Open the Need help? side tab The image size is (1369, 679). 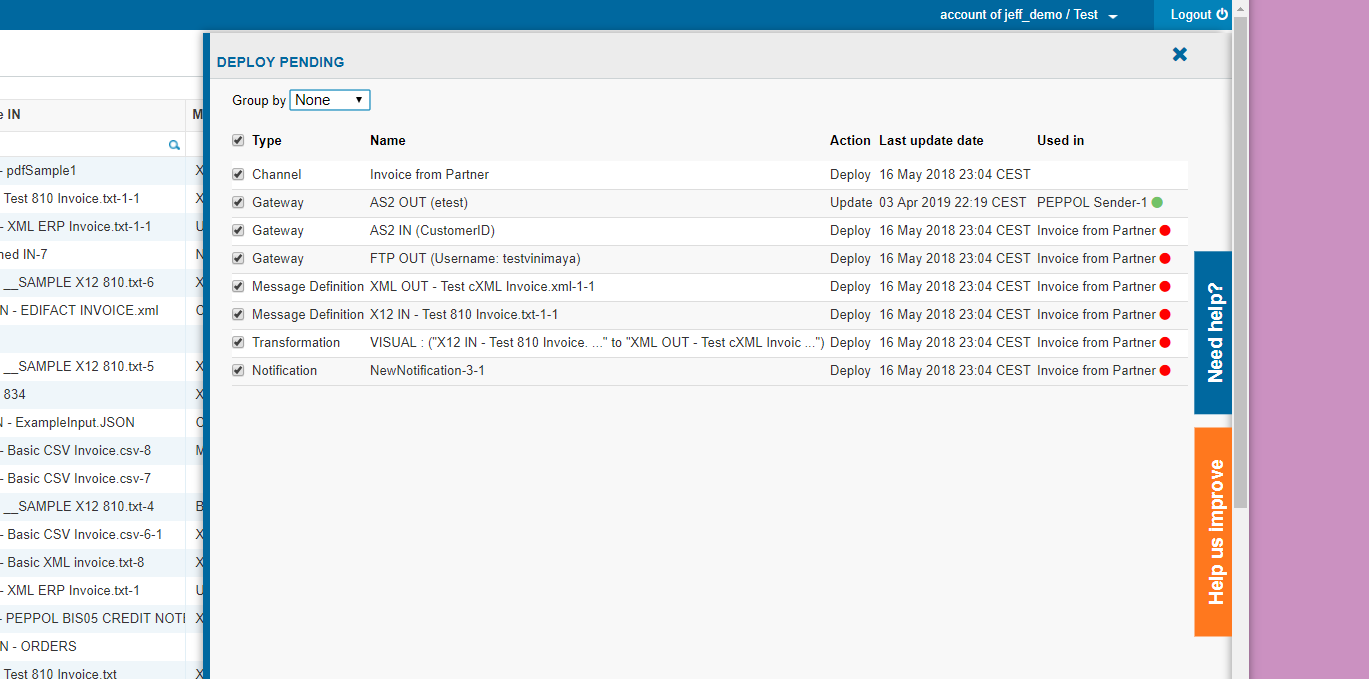click(1213, 333)
